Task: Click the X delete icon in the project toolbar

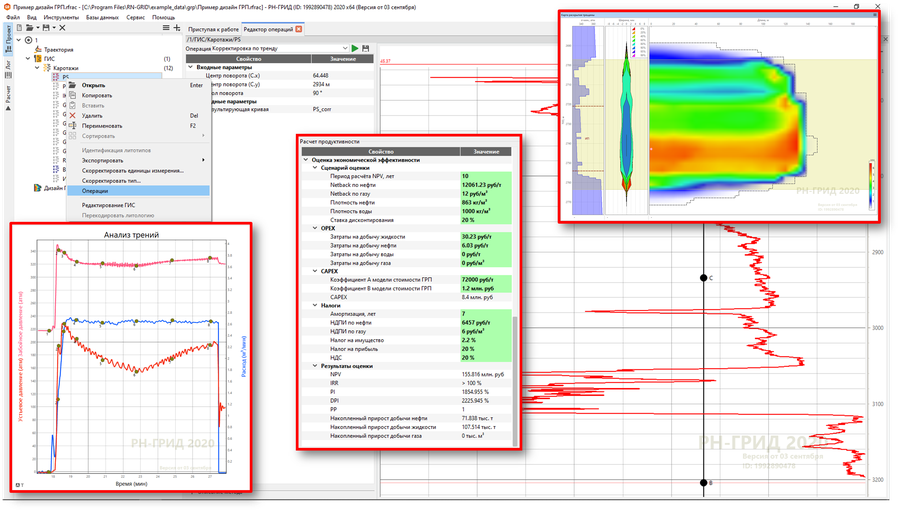Action: [x=62, y=28]
